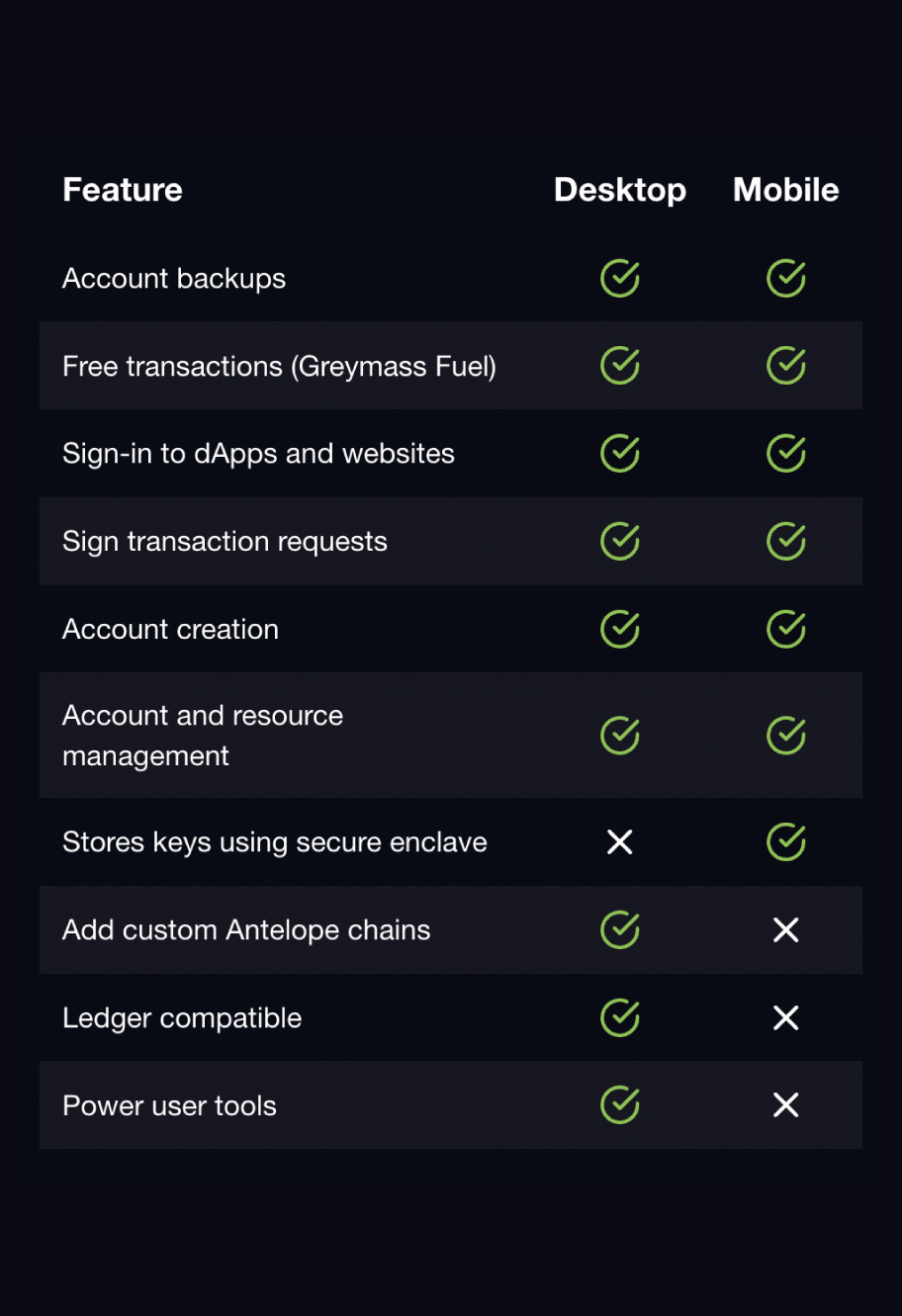Click Mobile checkmark for Account backups
This screenshot has height=1316, width=902.
click(786, 279)
